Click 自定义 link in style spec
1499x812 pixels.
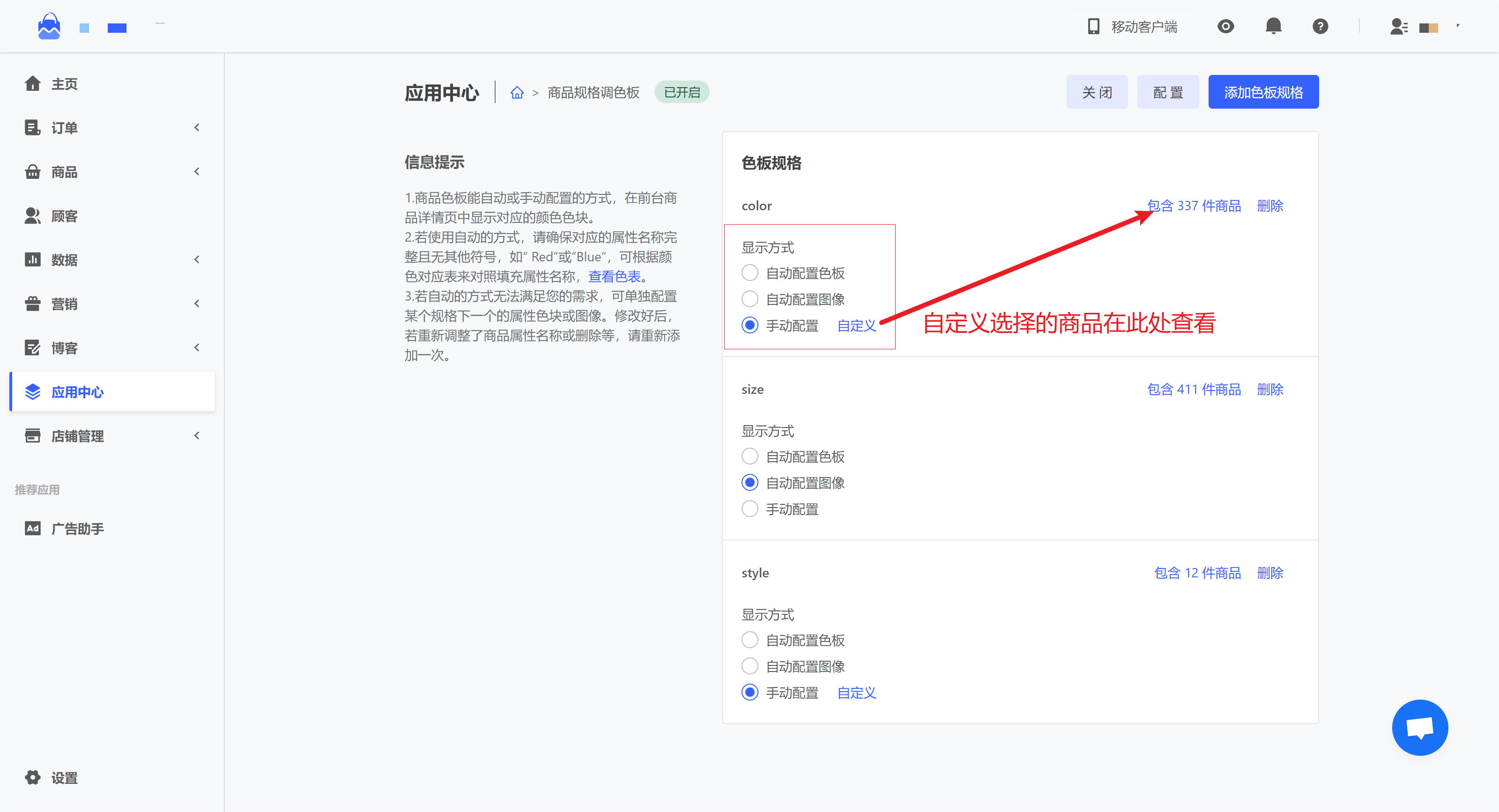tap(857, 693)
